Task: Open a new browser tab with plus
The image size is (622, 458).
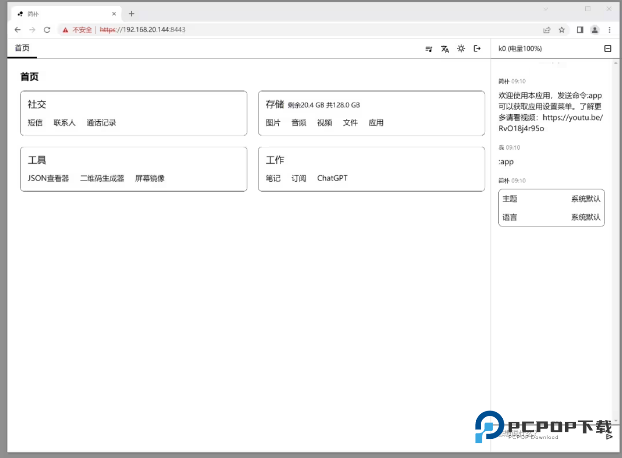Action: click(131, 14)
